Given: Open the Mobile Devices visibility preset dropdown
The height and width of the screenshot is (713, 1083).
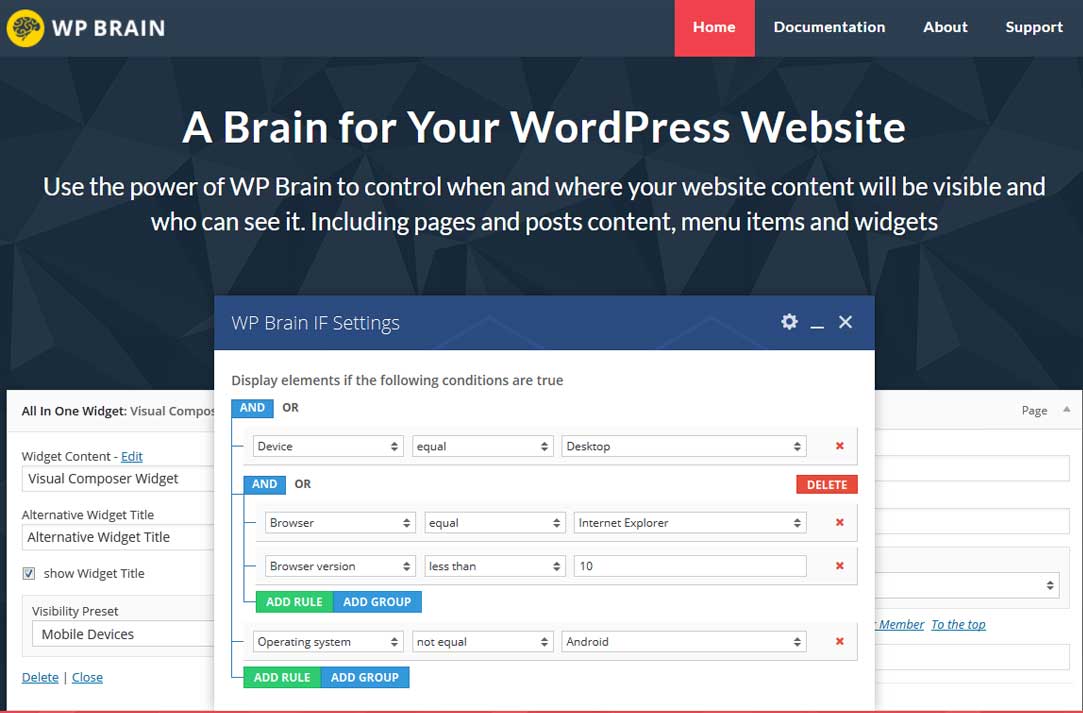Looking at the screenshot, I should coord(122,633).
